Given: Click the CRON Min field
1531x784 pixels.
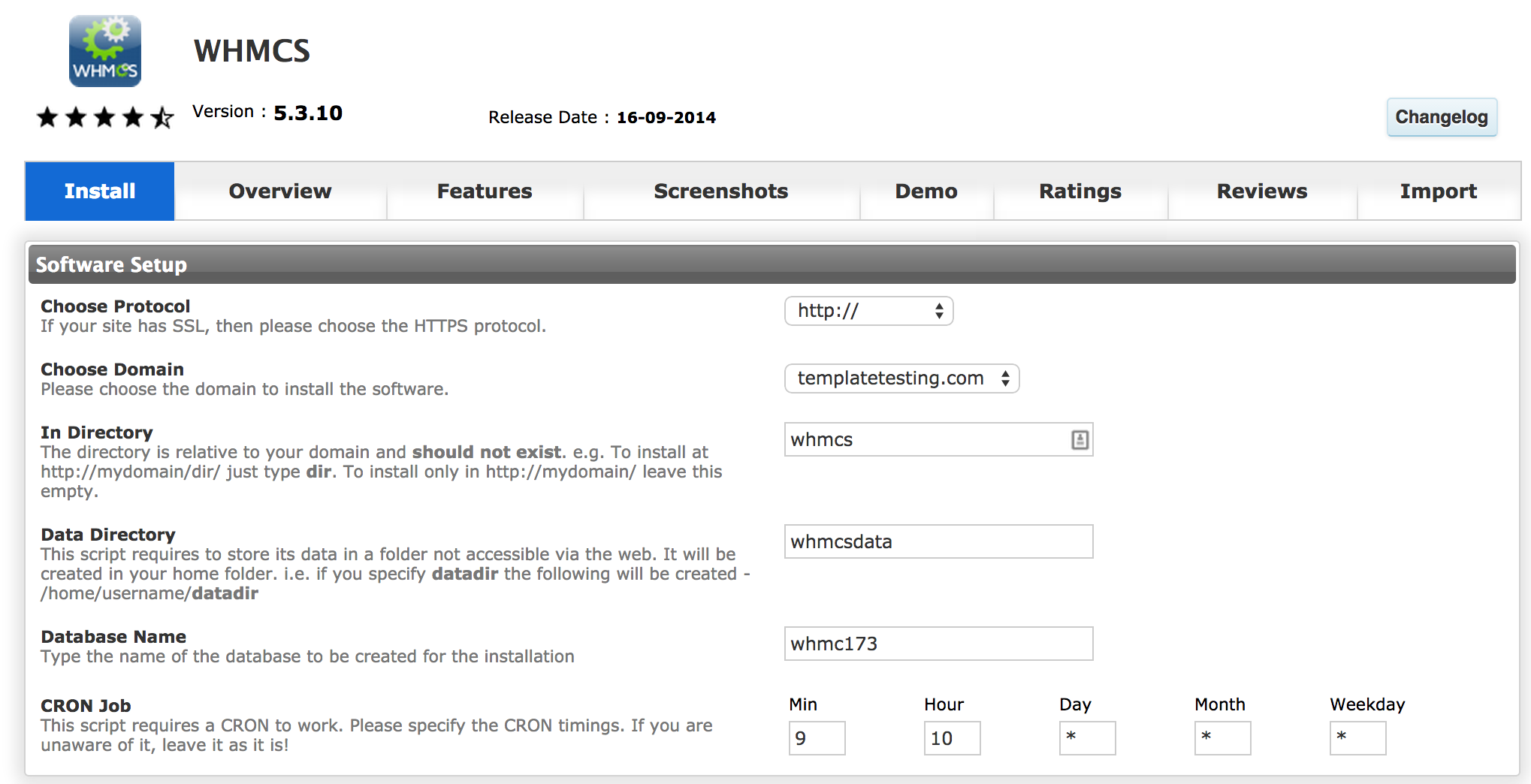Looking at the screenshot, I should (817, 738).
